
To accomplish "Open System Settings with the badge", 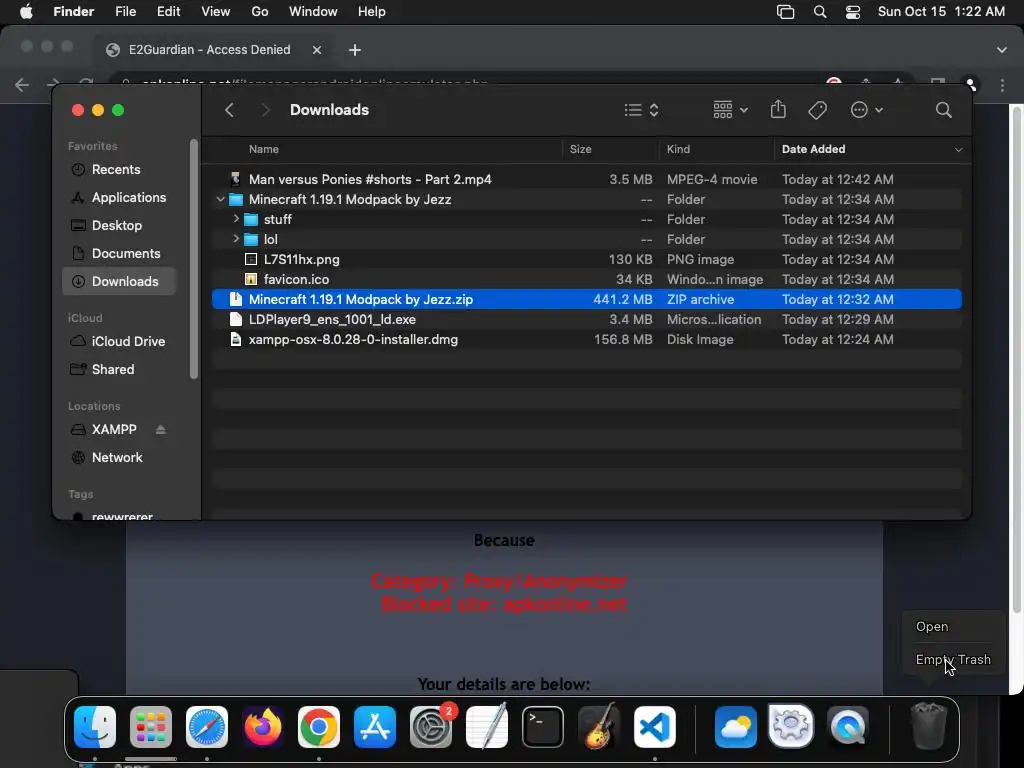I will (x=431, y=726).
